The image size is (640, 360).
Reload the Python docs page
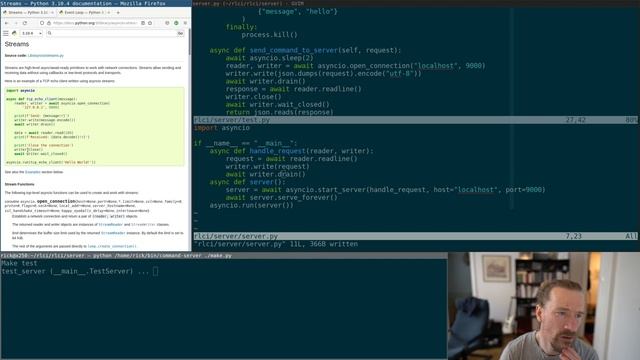point(25,23)
